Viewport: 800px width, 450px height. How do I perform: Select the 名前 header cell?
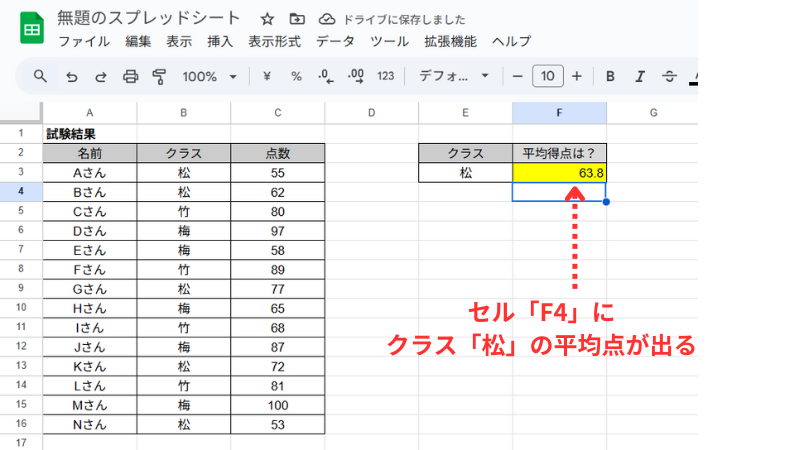[x=90, y=153]
